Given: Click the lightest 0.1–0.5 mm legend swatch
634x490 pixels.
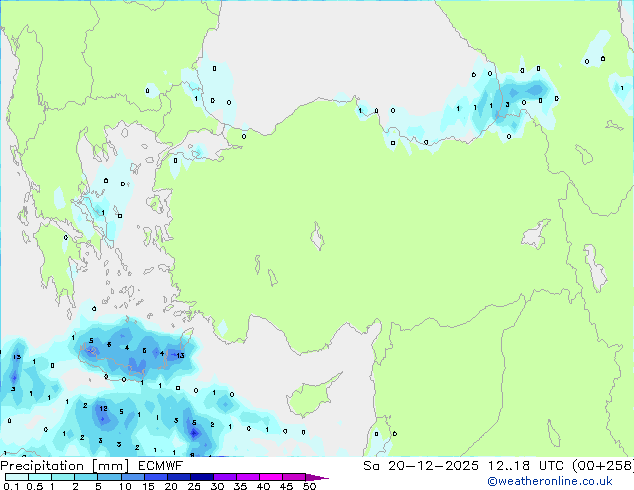Looking at the screenshot, I should click(x=17, y=477).
